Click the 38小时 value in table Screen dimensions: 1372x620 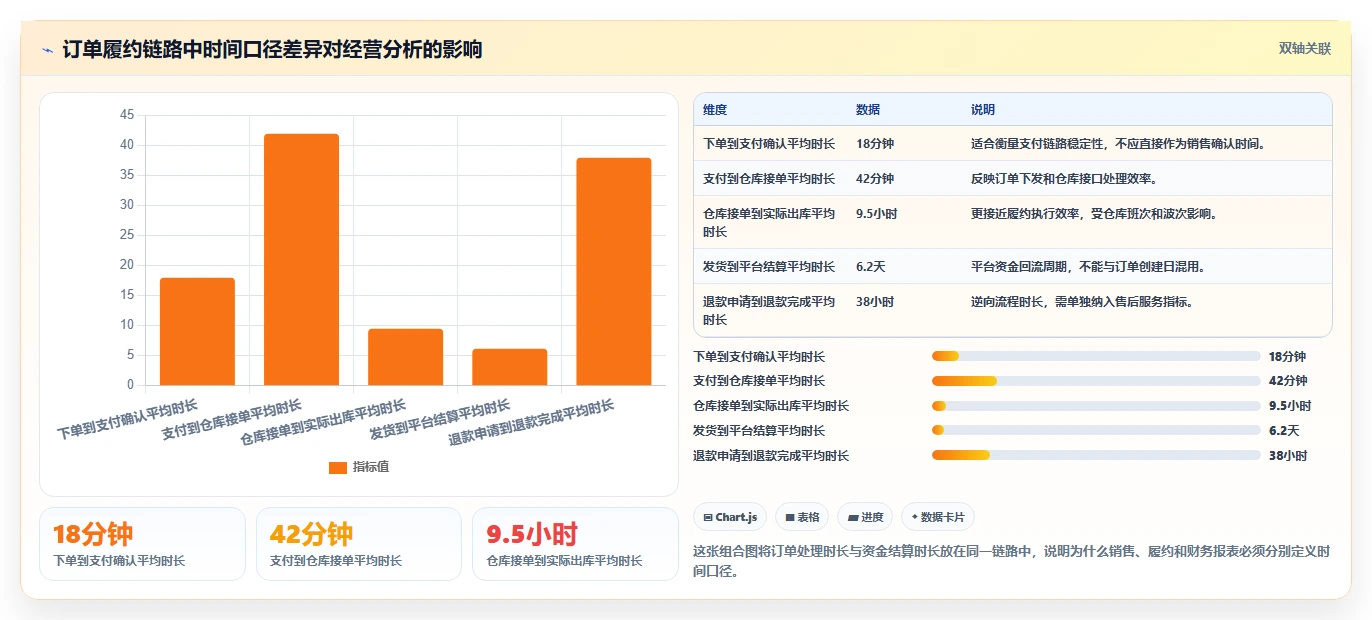(875, 301)
